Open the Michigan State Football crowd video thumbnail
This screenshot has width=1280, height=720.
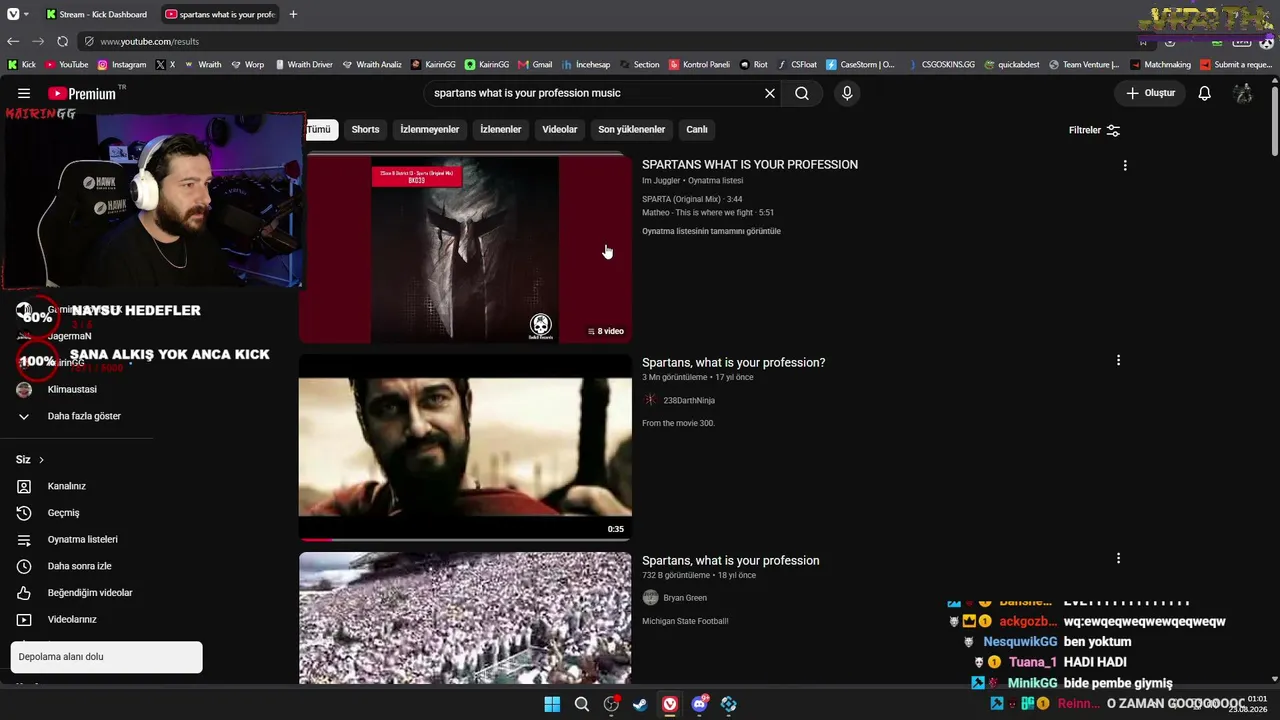click(x=465, y=618)
